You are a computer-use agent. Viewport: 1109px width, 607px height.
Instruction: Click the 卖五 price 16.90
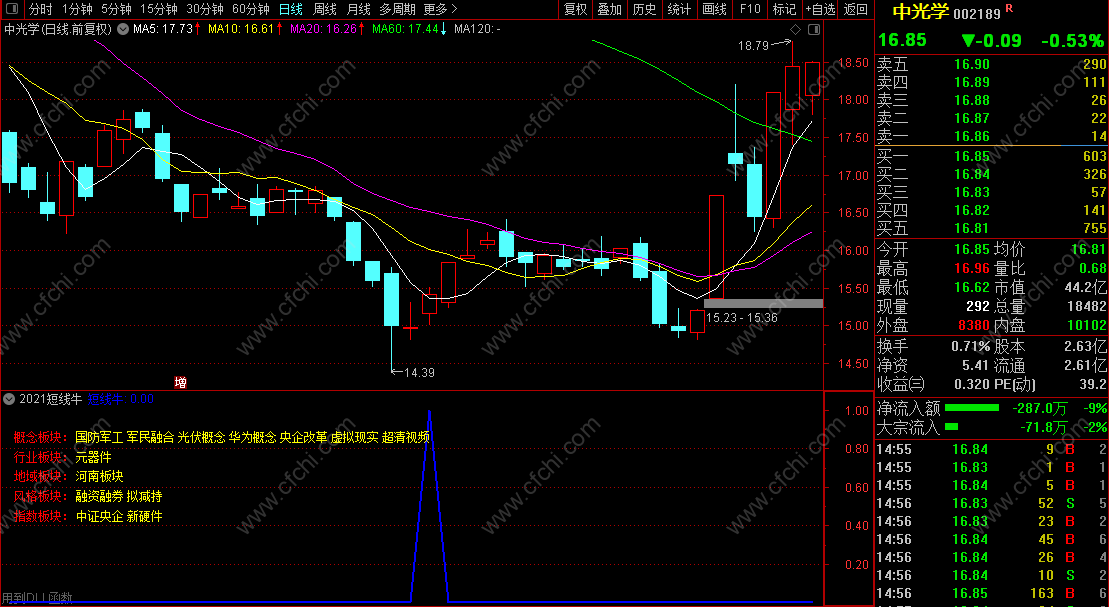[x=972, y=64]
